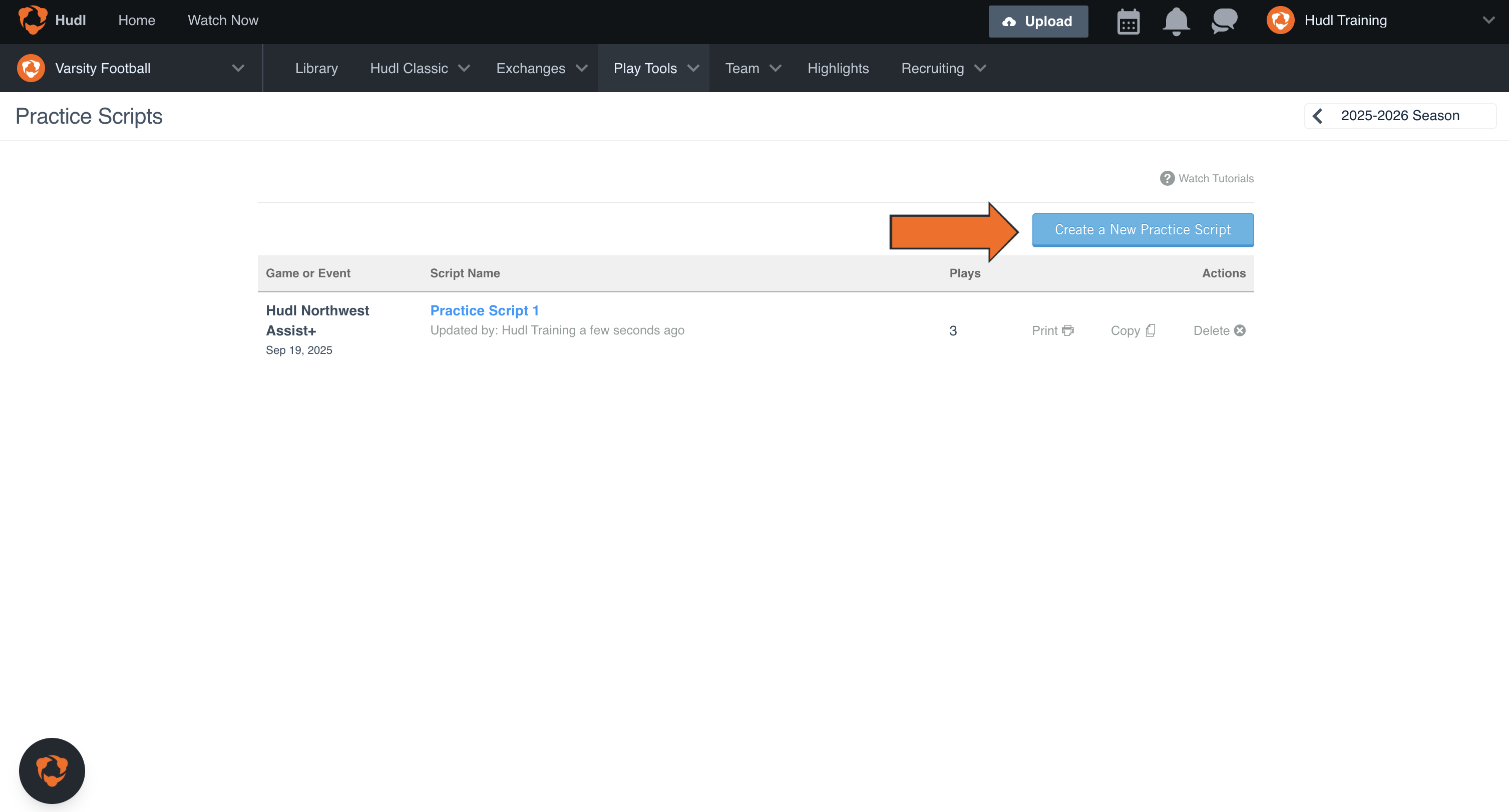The image size is (1509, 812).
Task: Click the Plays column header
Action: click(964, 273)
